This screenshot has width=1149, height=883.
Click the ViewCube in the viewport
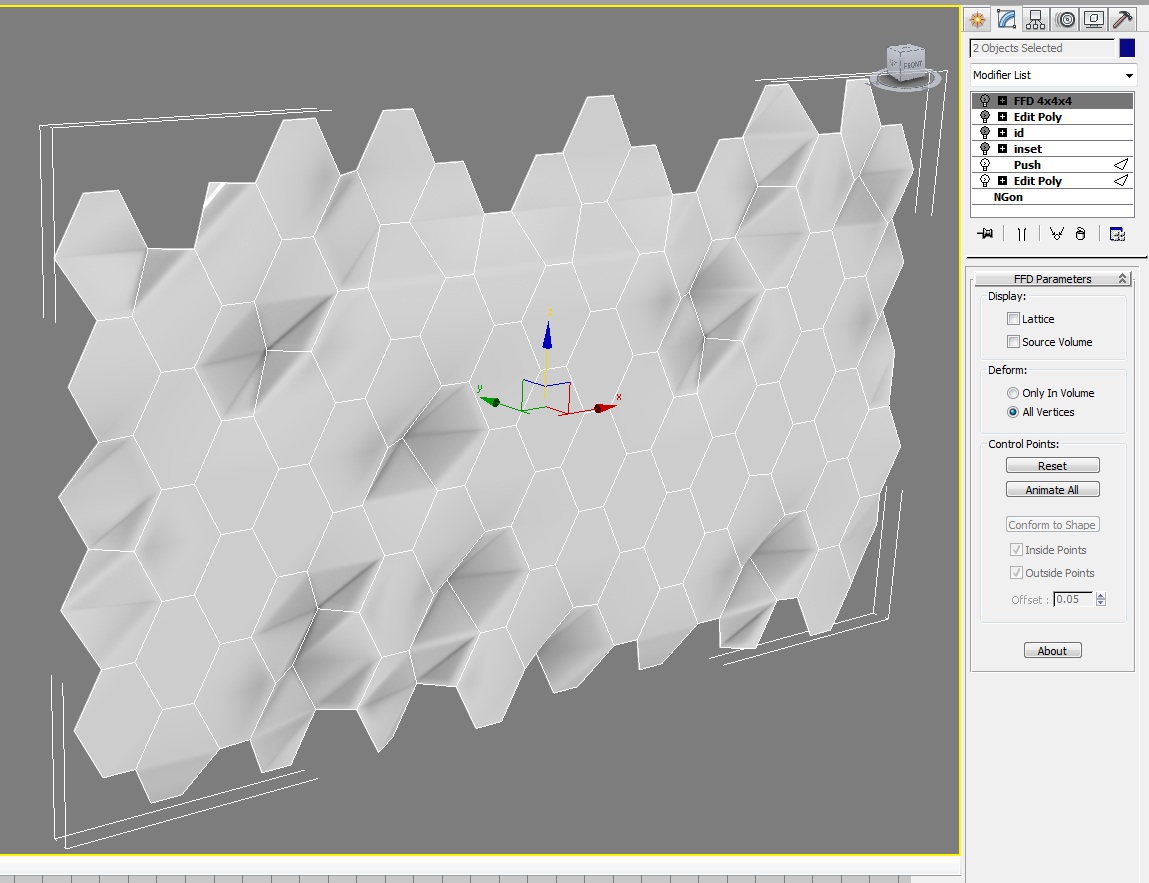906,66
